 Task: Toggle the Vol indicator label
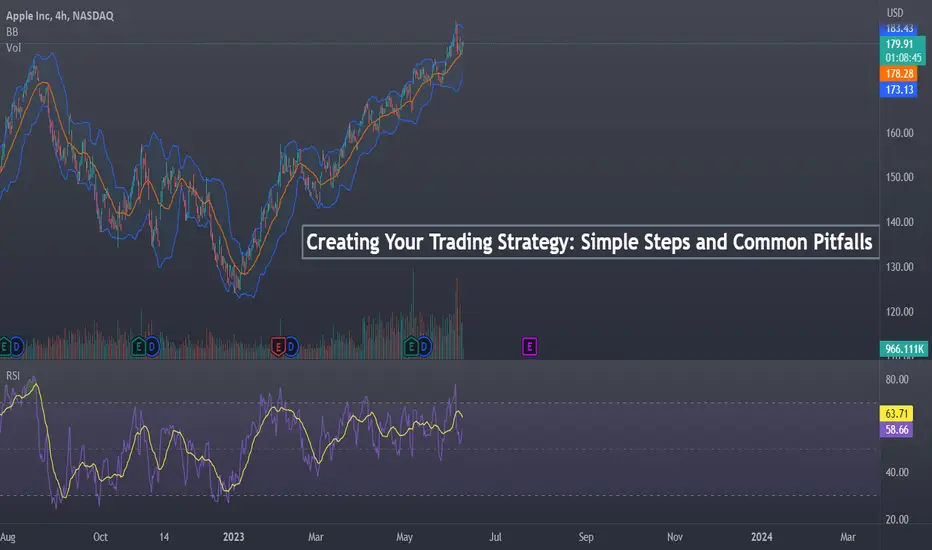click(13, 48)
